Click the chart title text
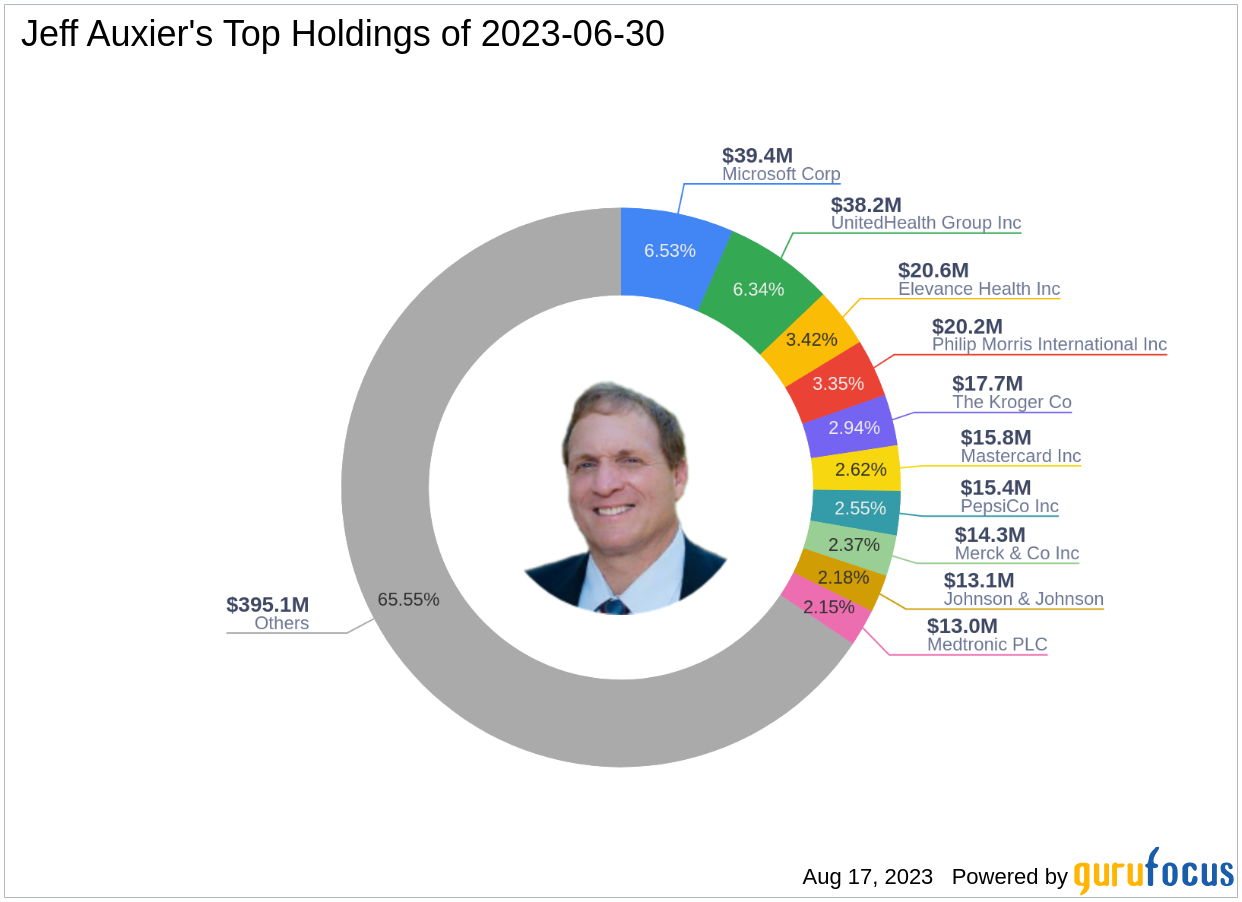 coord(343,35)
